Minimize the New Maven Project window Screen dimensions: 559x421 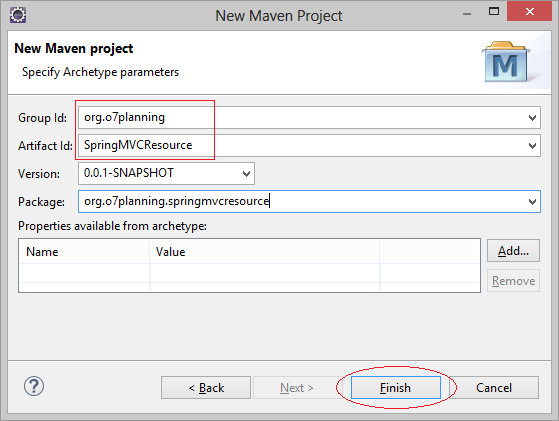coord(467,14)
